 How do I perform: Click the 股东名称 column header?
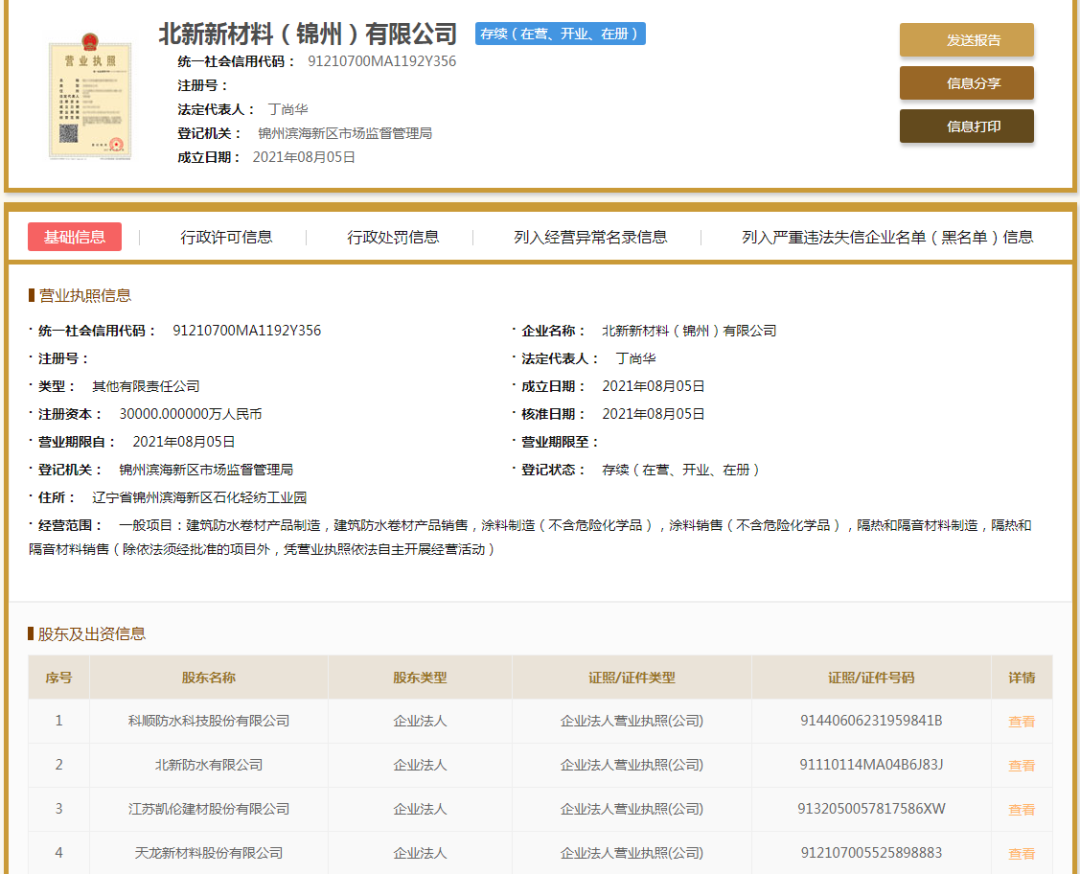[x=209, y=678]
